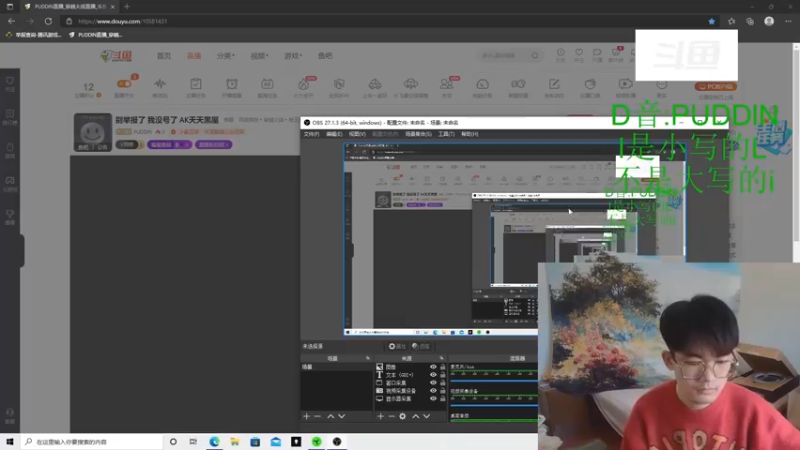Click the speedometer icon in streamer toolbar
The width and height of the screenshot is (800, 450).
[x=482, y=84]
